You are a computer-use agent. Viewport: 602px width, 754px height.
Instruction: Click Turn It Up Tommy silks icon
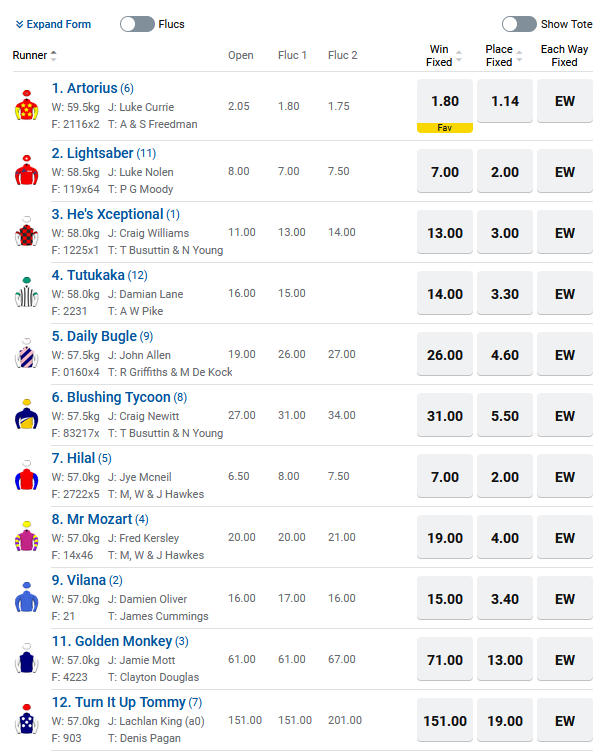click(26, 720)
